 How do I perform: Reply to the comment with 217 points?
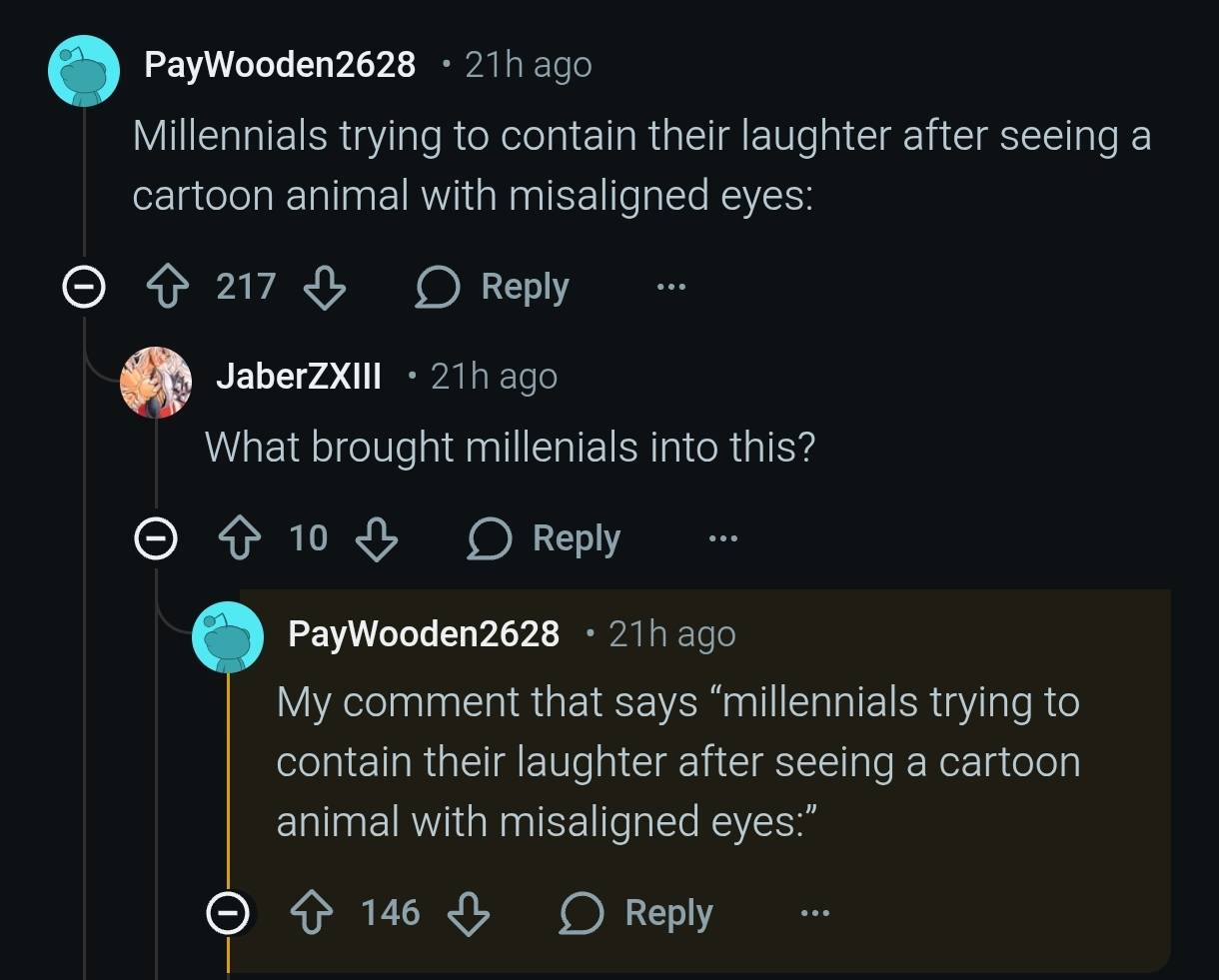(x=493, y=288)
